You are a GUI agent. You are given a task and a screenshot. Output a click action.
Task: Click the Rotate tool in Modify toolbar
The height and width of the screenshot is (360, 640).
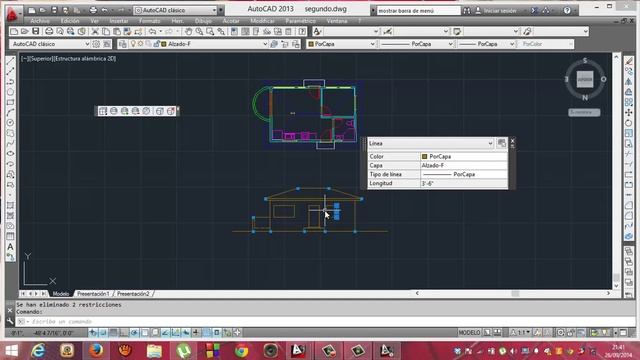click(x=629, y=123)
